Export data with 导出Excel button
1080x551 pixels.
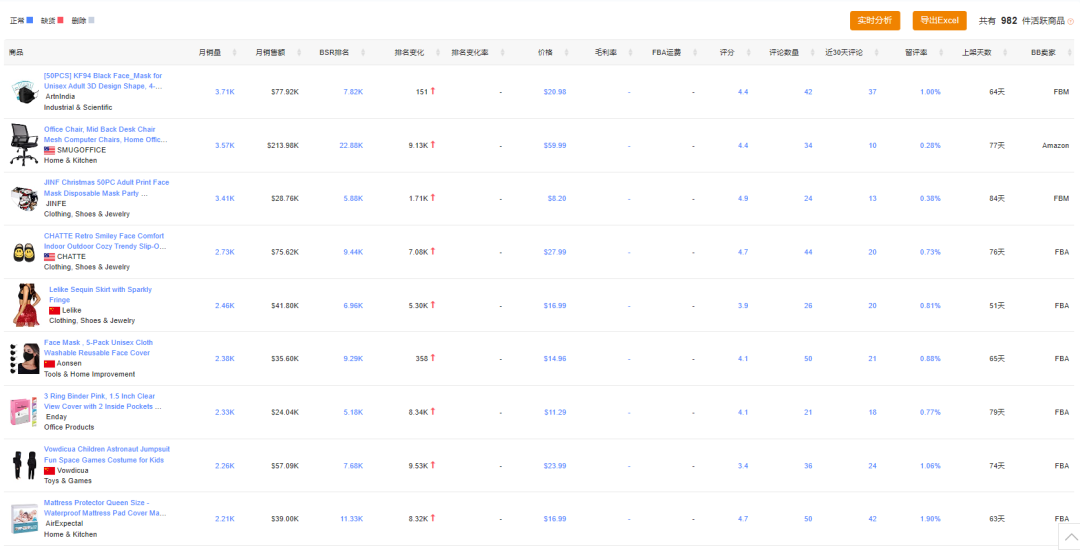(939, 21)
